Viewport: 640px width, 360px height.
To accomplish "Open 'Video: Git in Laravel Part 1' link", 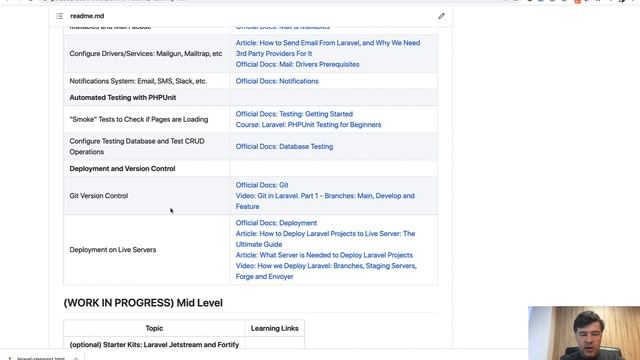I will tap(325, 201).
